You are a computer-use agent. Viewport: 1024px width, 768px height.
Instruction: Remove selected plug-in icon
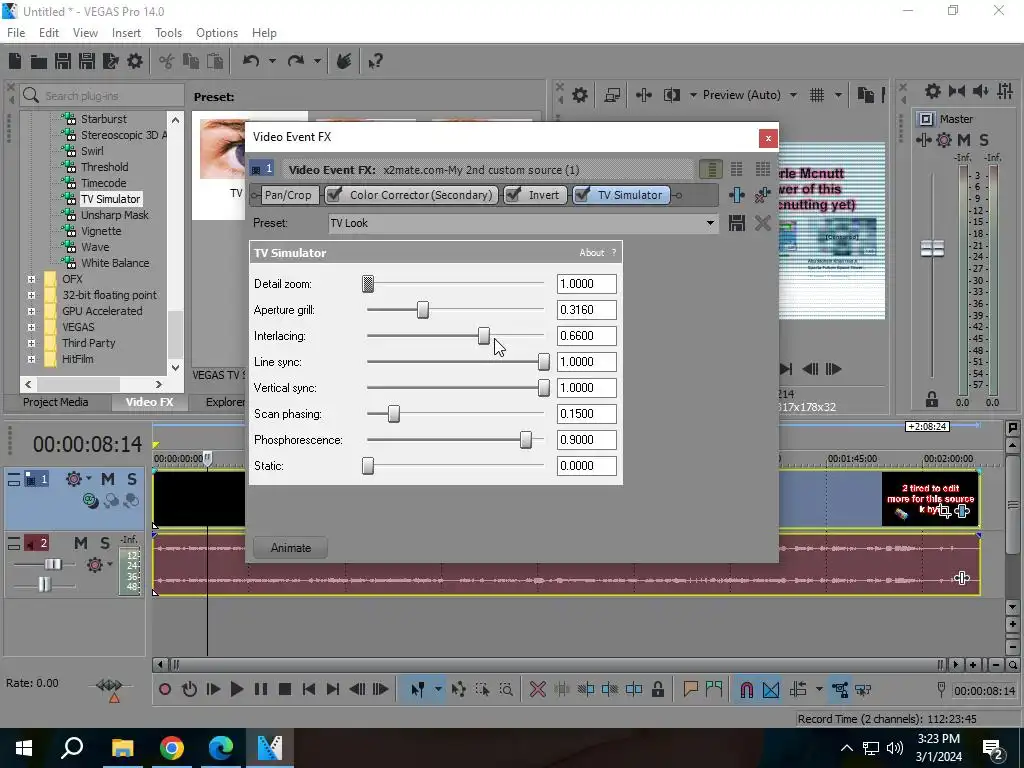point(762,195)
